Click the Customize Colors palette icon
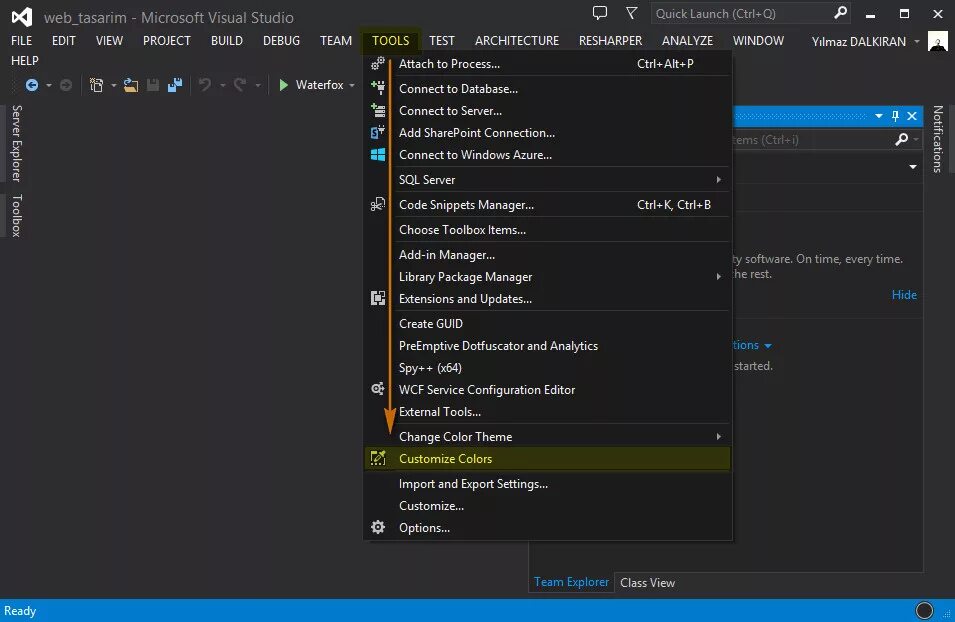The image size is (955, 622). pyautogui.click(x=378, y=458)
